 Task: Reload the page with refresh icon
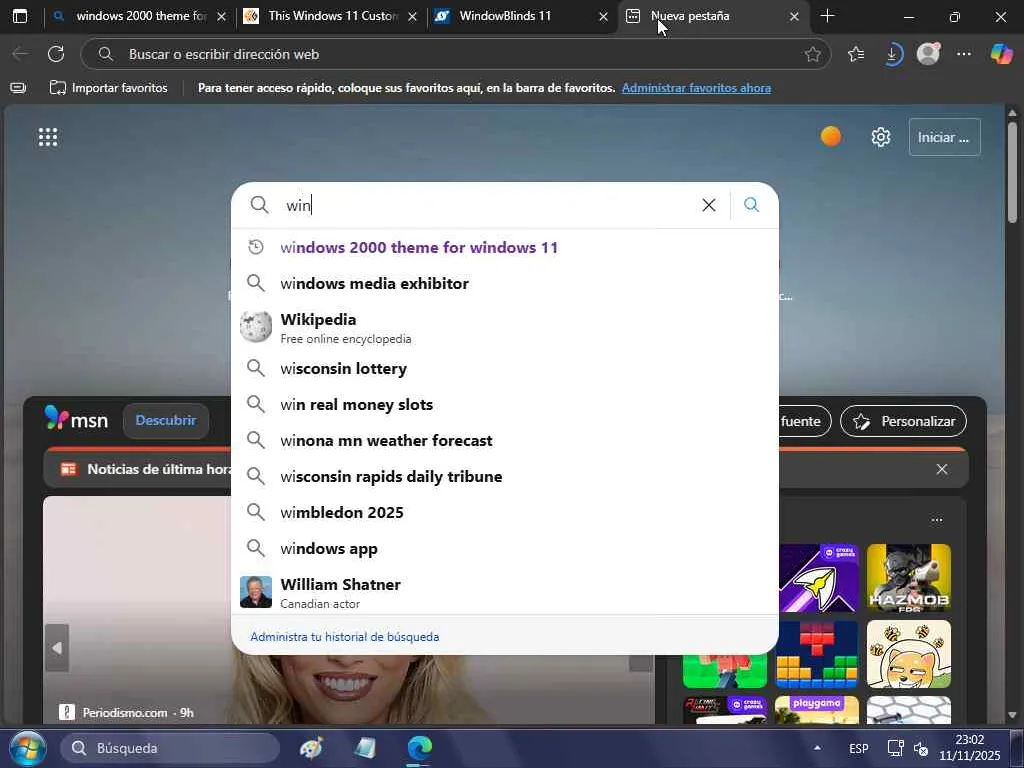[x=56, y=54]
